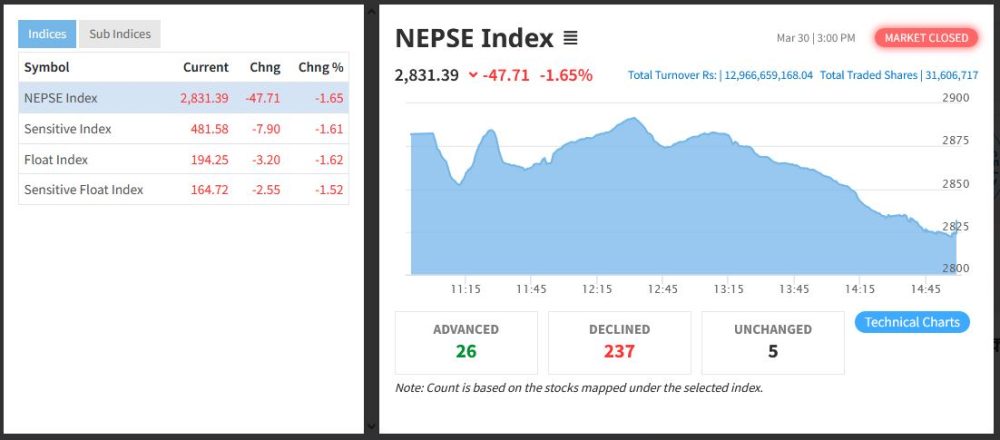
Task: Click the Total Traded Shares value
Action: 950,75
